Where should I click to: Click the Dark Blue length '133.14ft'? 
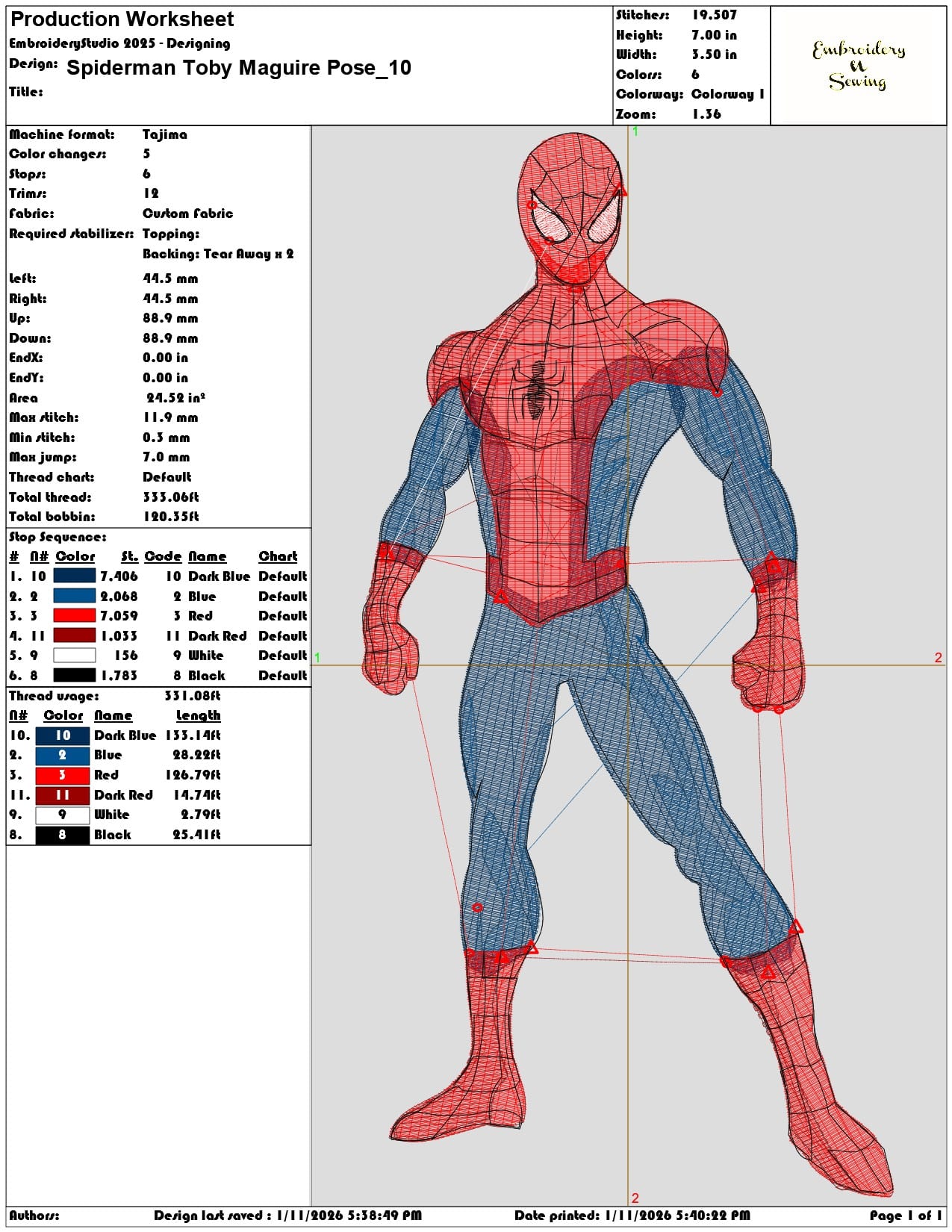193,735
